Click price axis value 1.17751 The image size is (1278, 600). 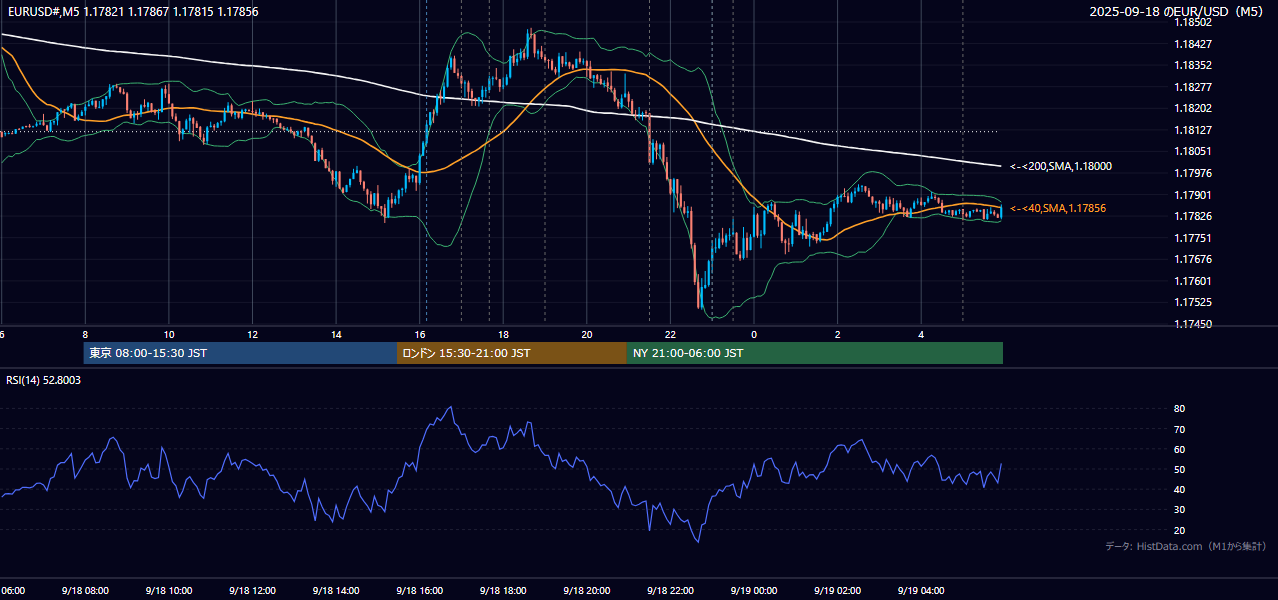tap(1194, 238)
